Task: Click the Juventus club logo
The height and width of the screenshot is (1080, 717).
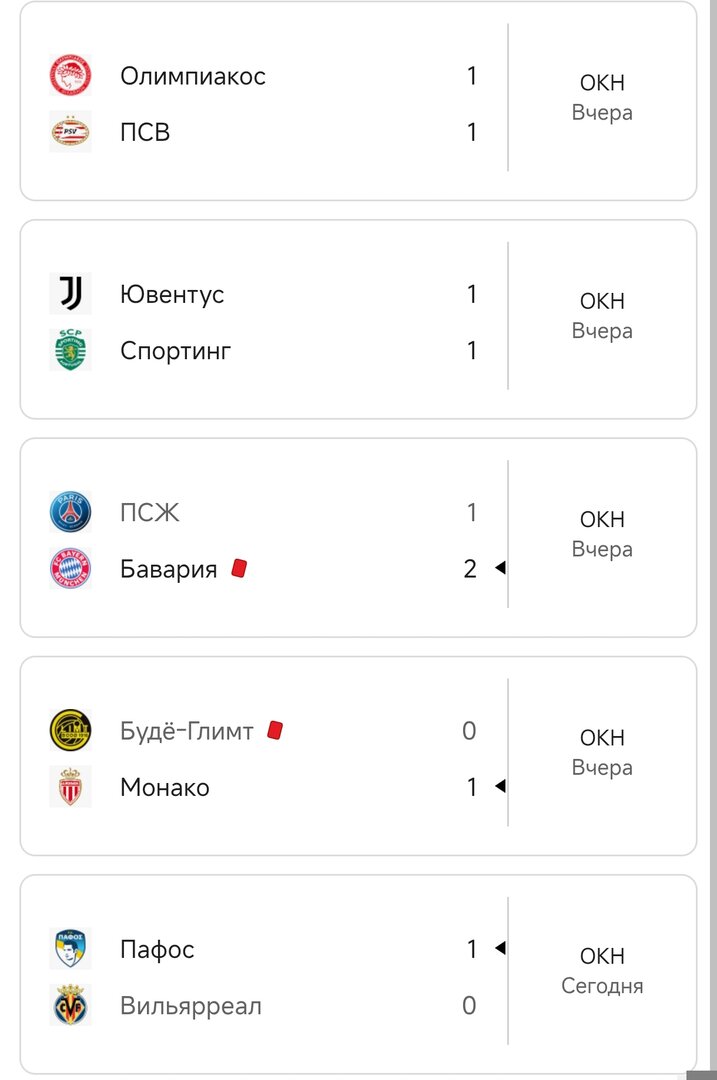Action: coord(70,294)
